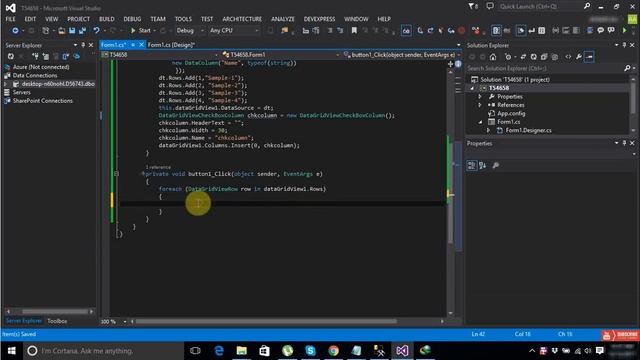Click the Open File toolbar icon
Screen dimensions: 640x360
61,31
